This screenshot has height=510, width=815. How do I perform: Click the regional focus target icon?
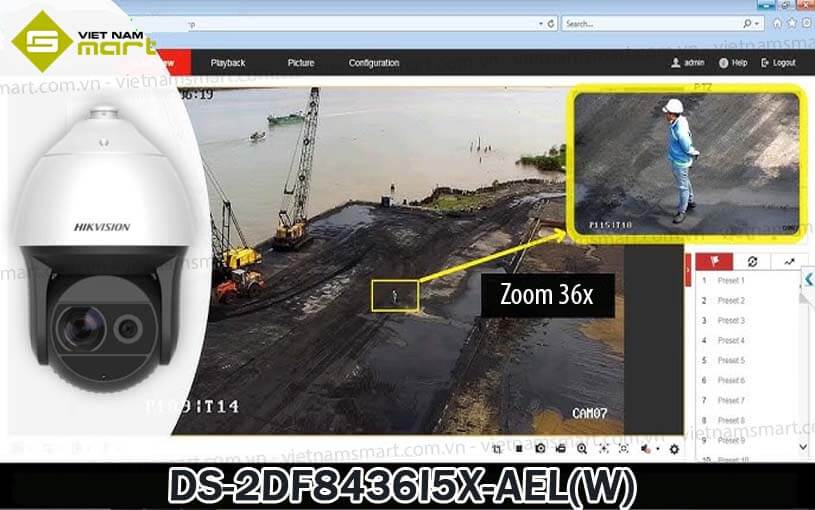pyautogui.click(x=624, y=449)
